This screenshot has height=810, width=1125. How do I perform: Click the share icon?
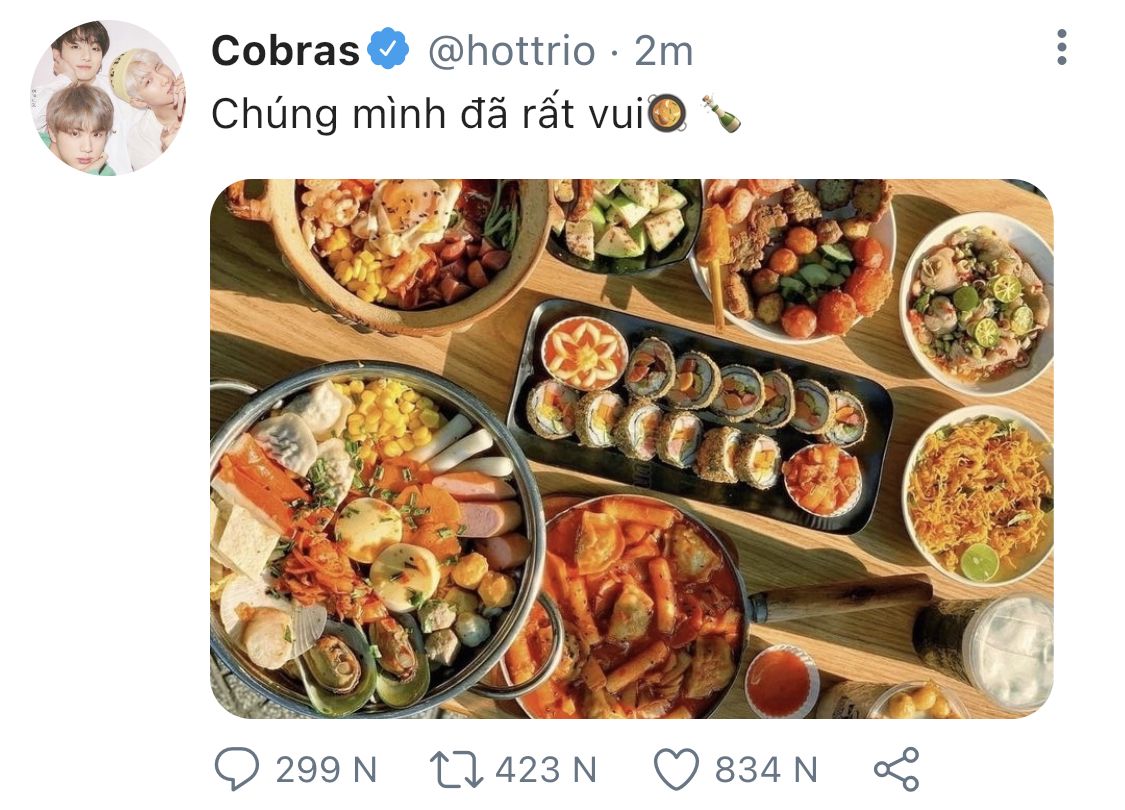point(897,770)
